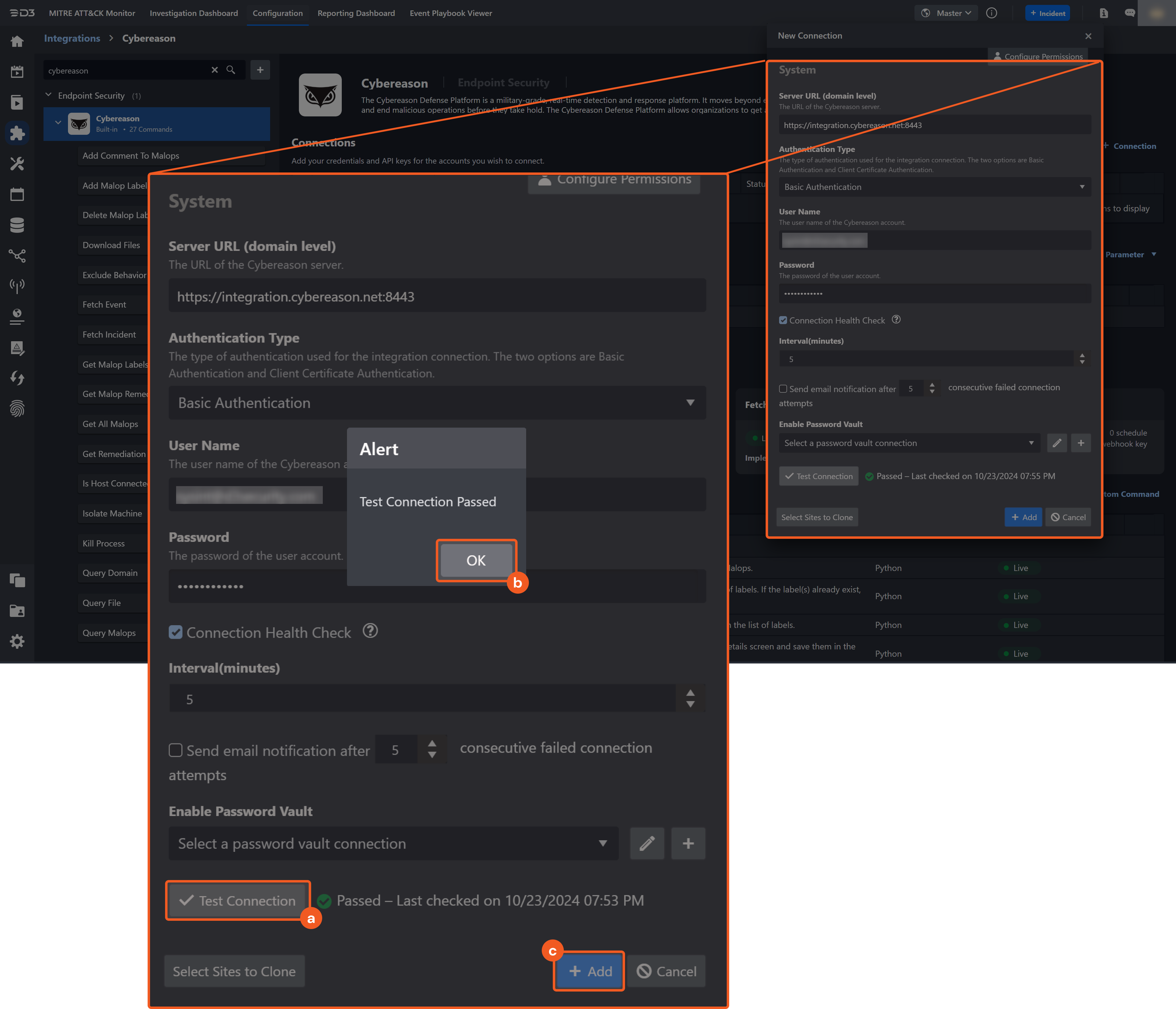Open the settings gear in left sidebar

(17, 642)
